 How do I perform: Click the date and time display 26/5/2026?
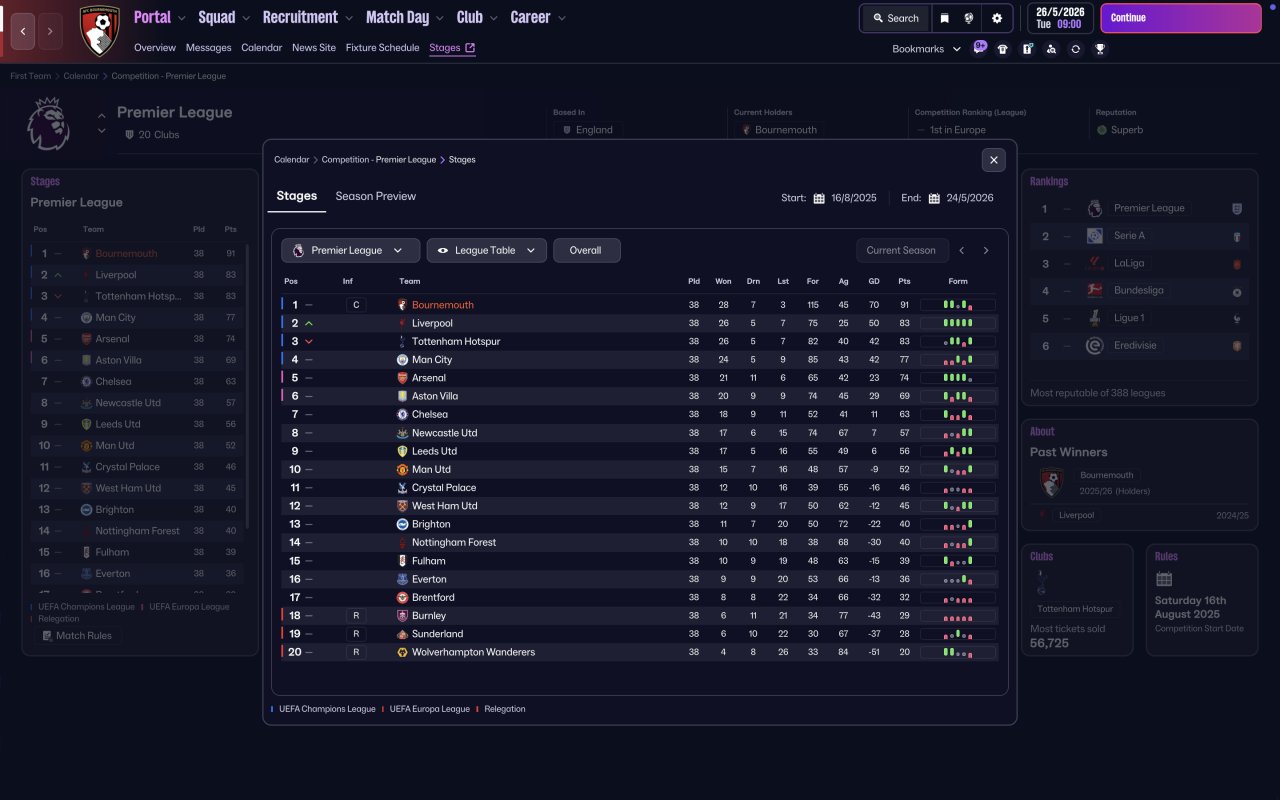(1059, 18)
